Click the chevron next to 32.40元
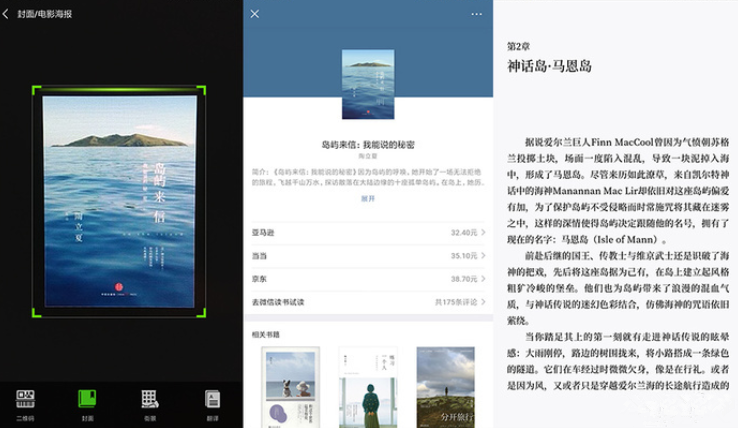The image size is (738, 428). [x=483, y=233]
